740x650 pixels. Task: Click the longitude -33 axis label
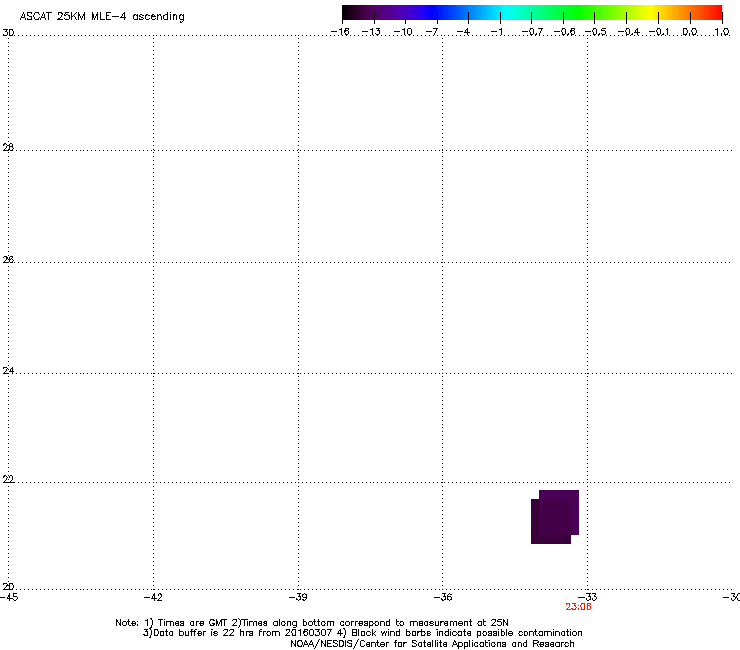pyautogui.click(x=588, y=597)
